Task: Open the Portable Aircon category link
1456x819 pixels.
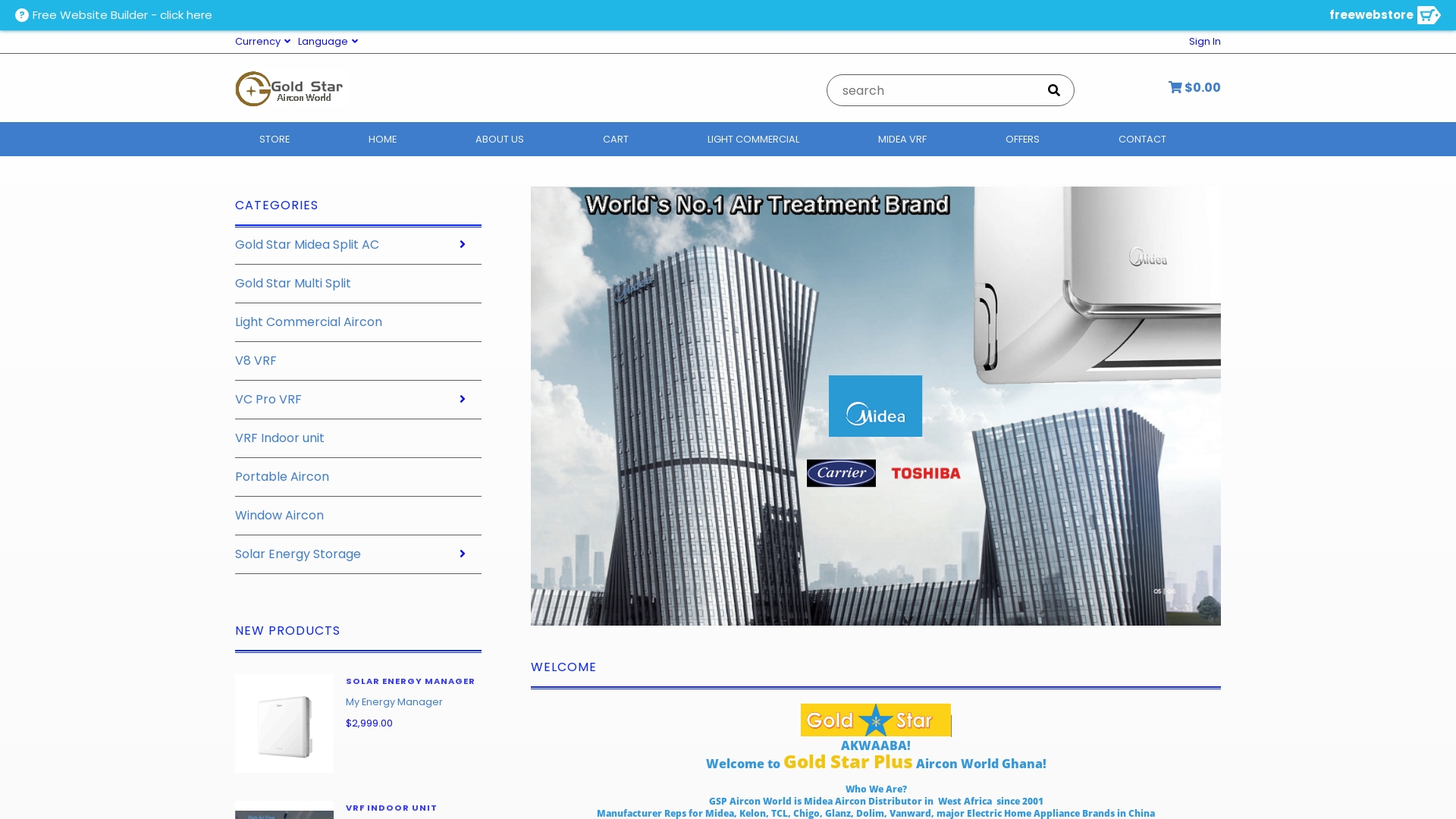Action: [282, 477]
